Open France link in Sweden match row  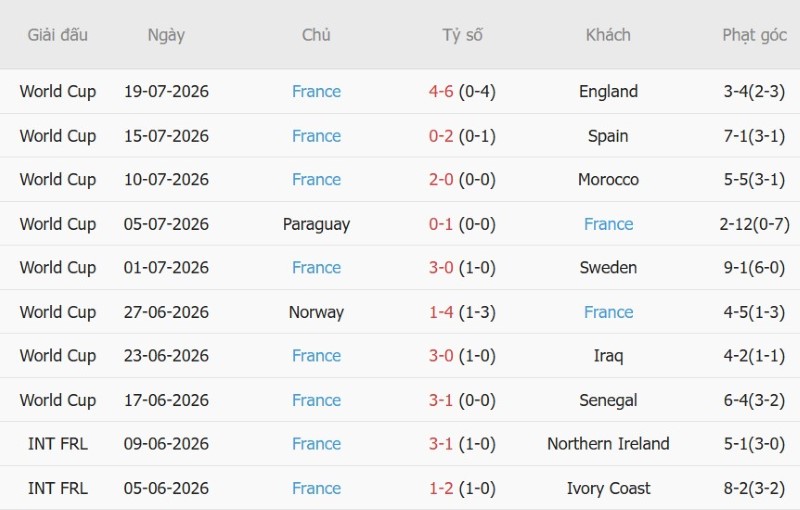tap(316, 267)
